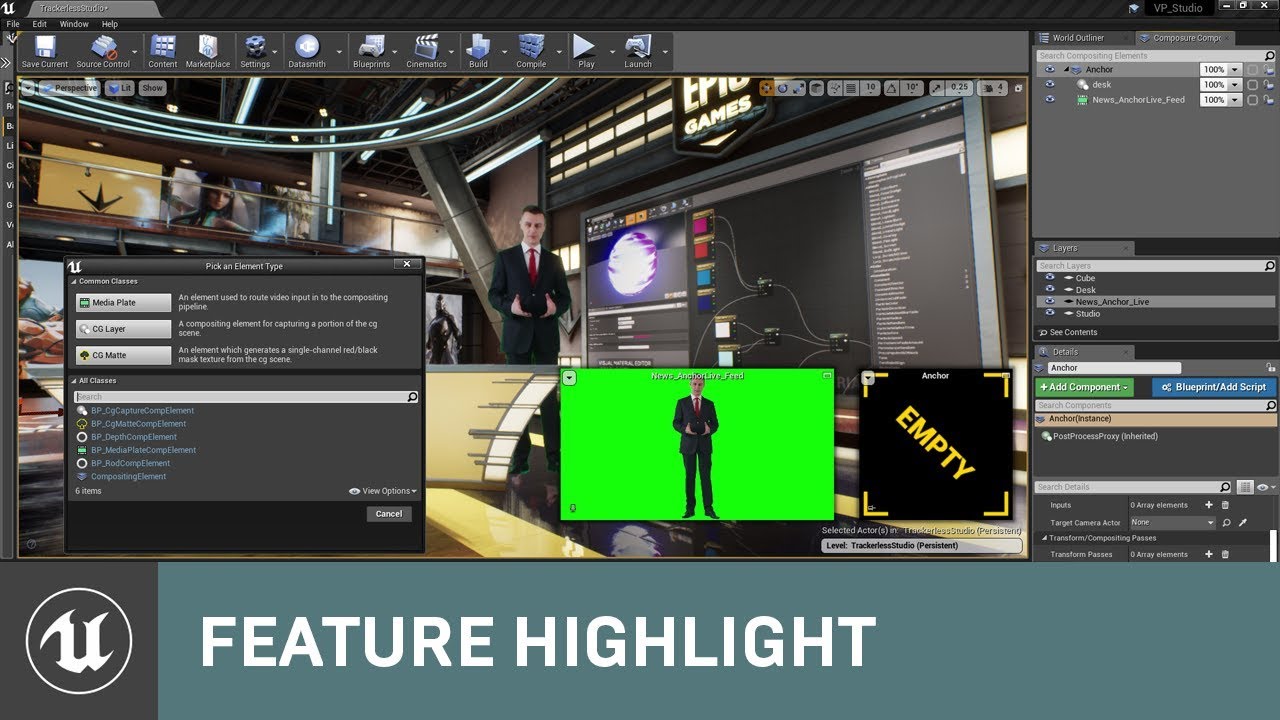Select the scale gizmo in viewport toolbar
The height and width of the screenshot is (720, 1280).
tap(799, 88)
